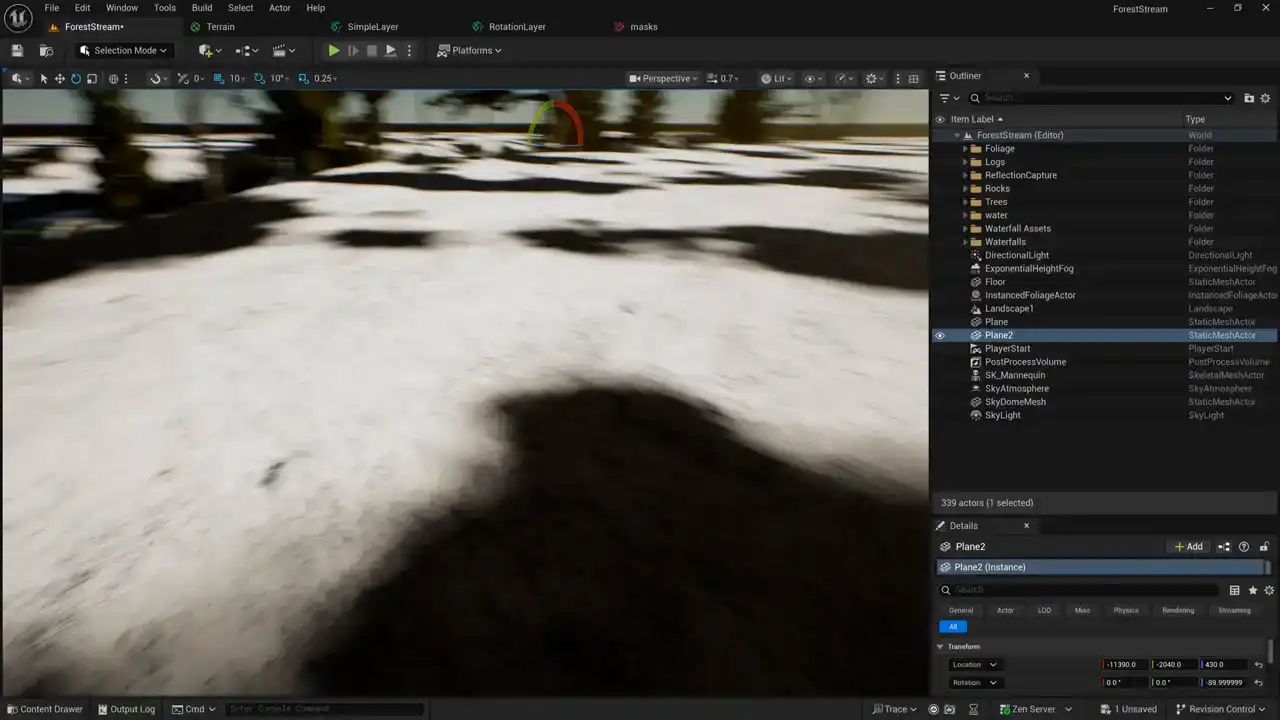Open the Browse content icon in the toolbar

[x=46, y=51]
